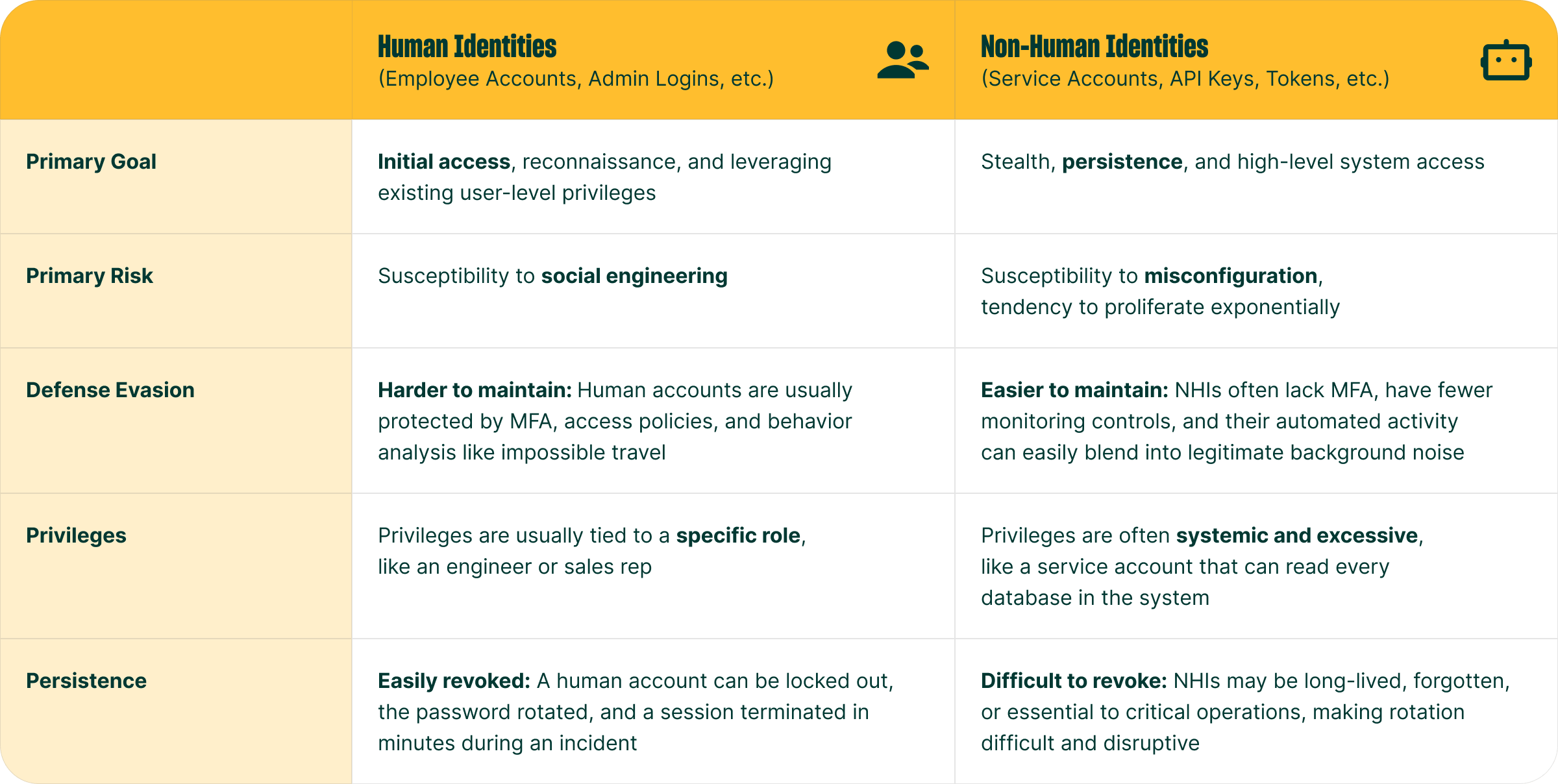Click the people icon beside Human Identities
Viewport: 1558px width, 784px height.
pyautogui.click(x=902, y=60)
